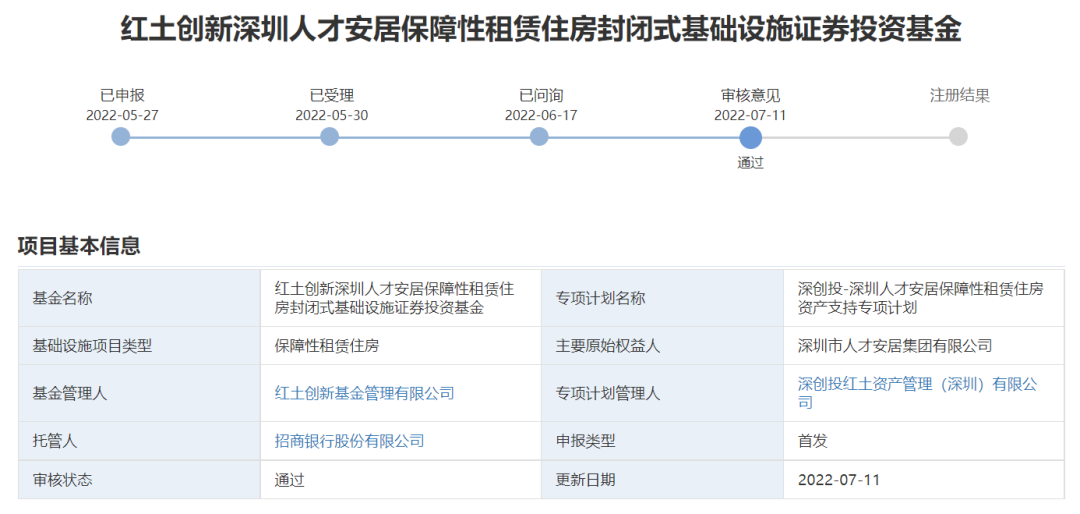The image size is (1080, 514).
Task: Click the 基础设施项目类型 header cell
Action: coord(139,346)
